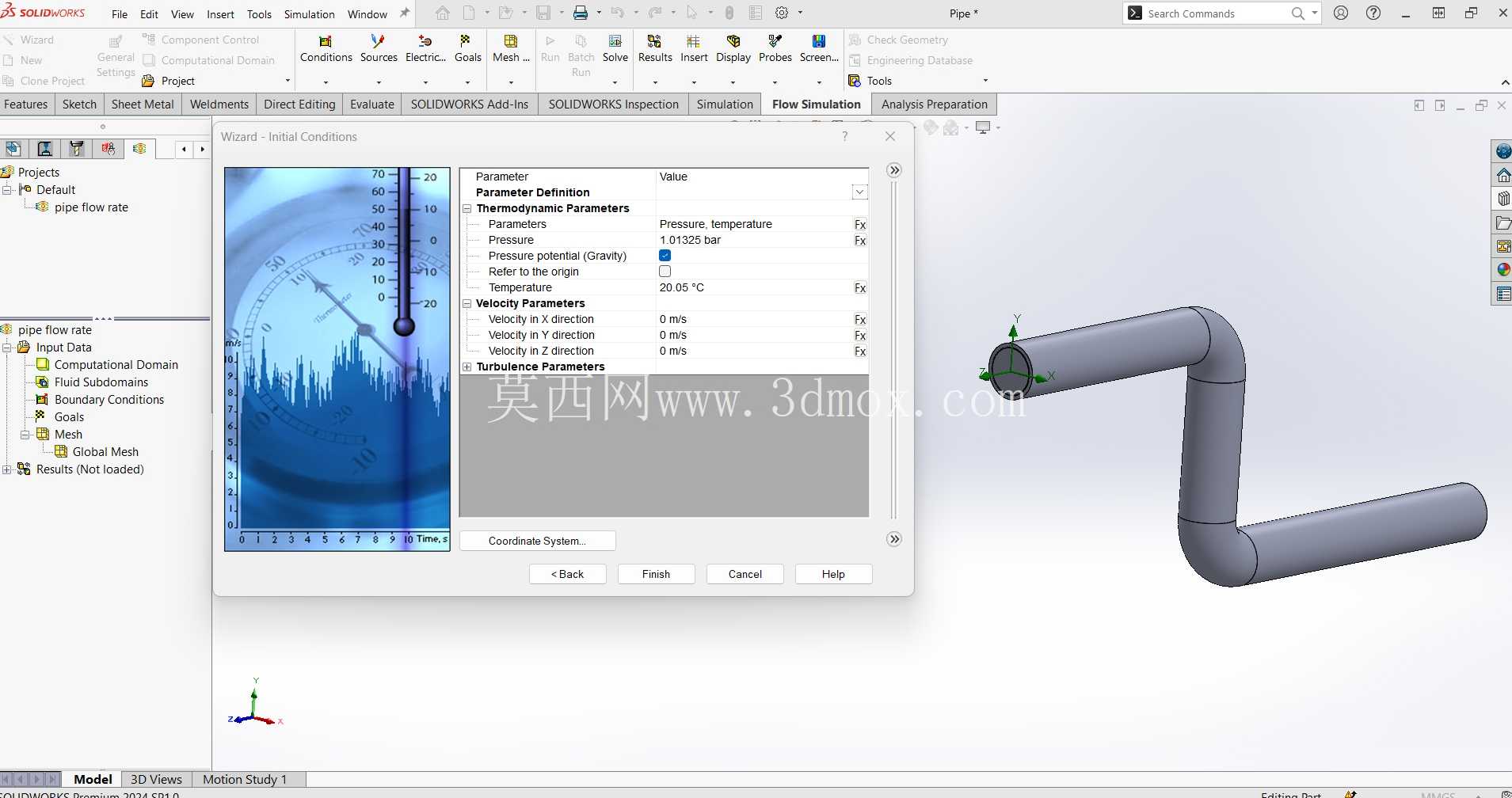Image resolution: width=1512 pixels, height=798 pixels.
Task: Open the Project icon in ribbon
Action: (148, 81)
